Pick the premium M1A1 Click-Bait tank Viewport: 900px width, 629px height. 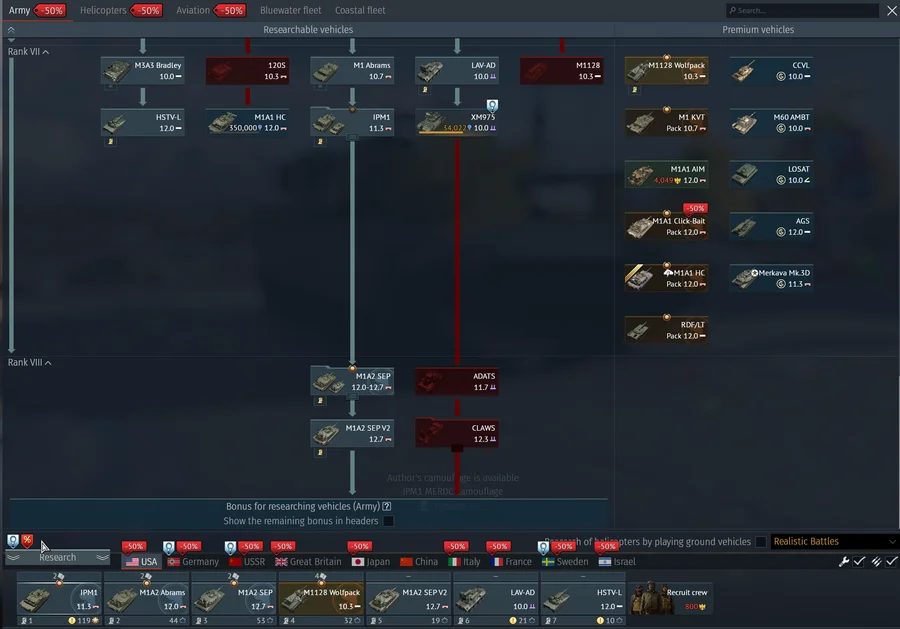[666, 226]
